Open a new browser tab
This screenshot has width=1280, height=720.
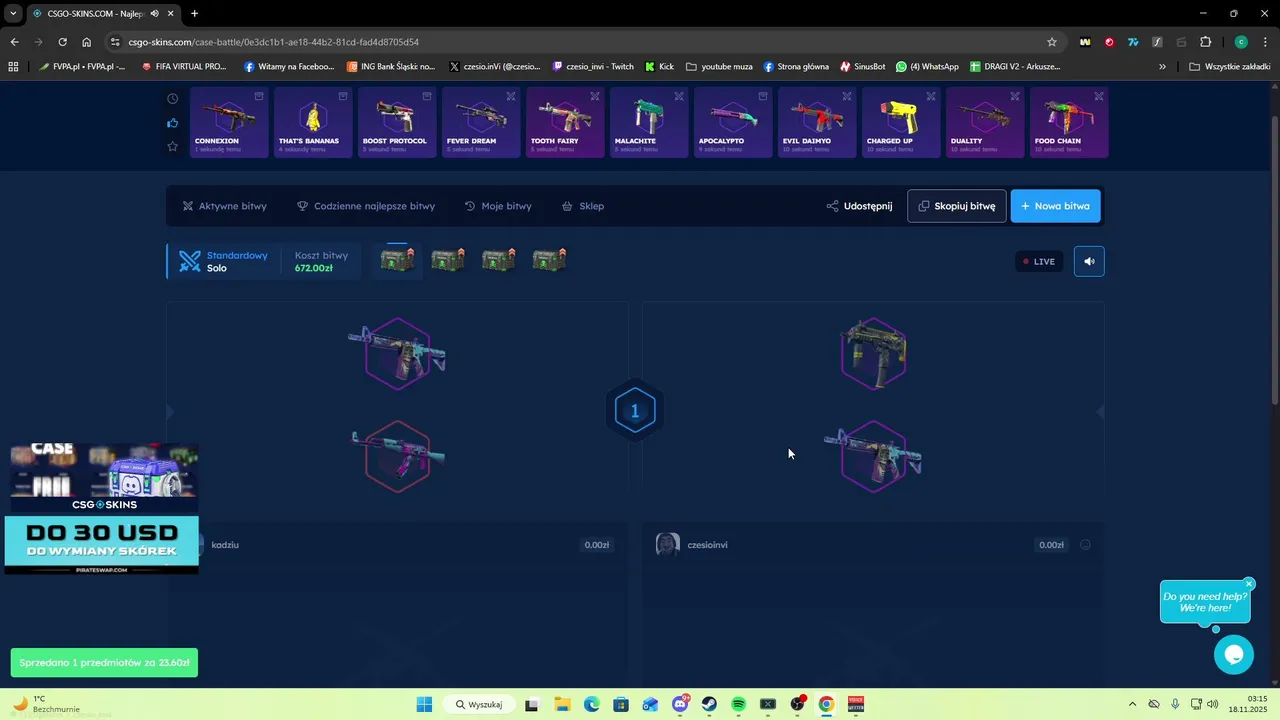click(194, 14)
